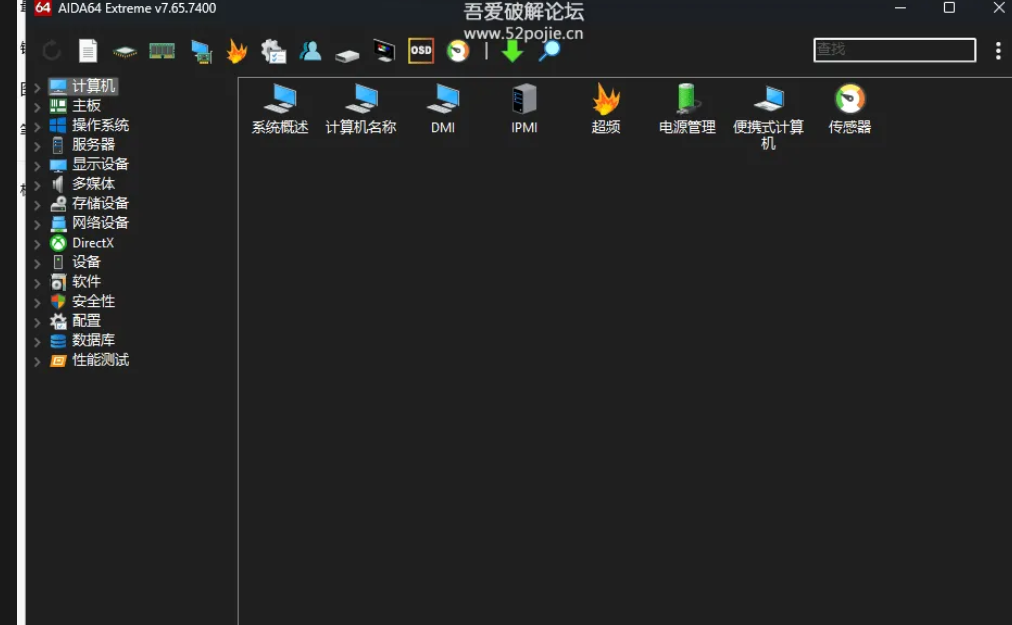Select 配置 in the sidebar tree

click(x=86, y=321)
